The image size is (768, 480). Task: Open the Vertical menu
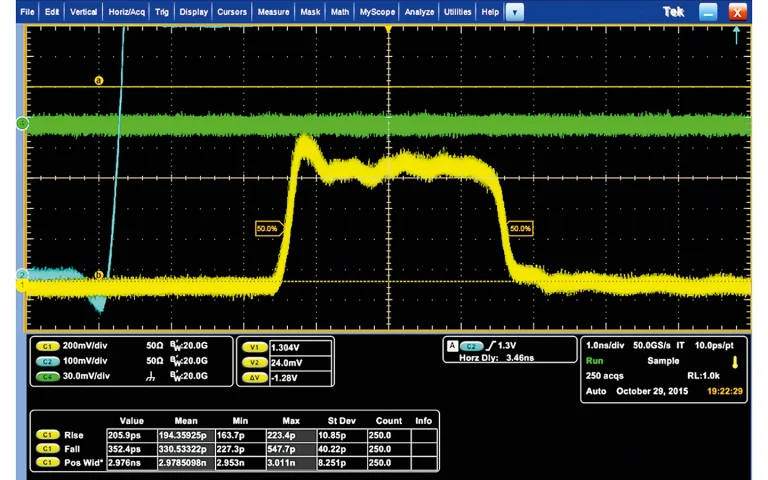click(x=83, y=12)
